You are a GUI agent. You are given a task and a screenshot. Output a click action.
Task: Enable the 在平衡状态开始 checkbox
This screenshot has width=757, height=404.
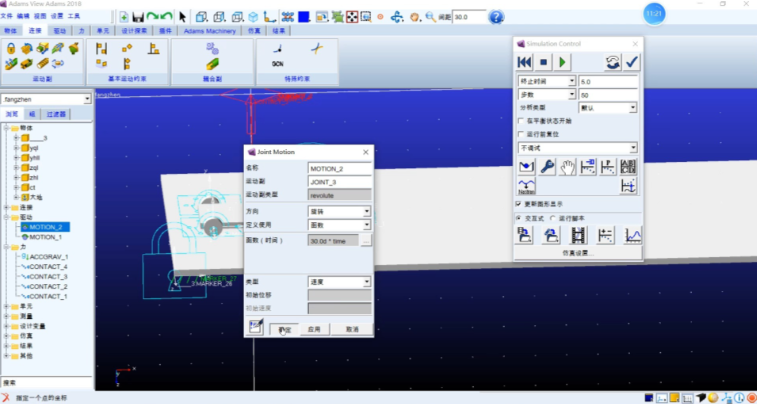point(519,121)
